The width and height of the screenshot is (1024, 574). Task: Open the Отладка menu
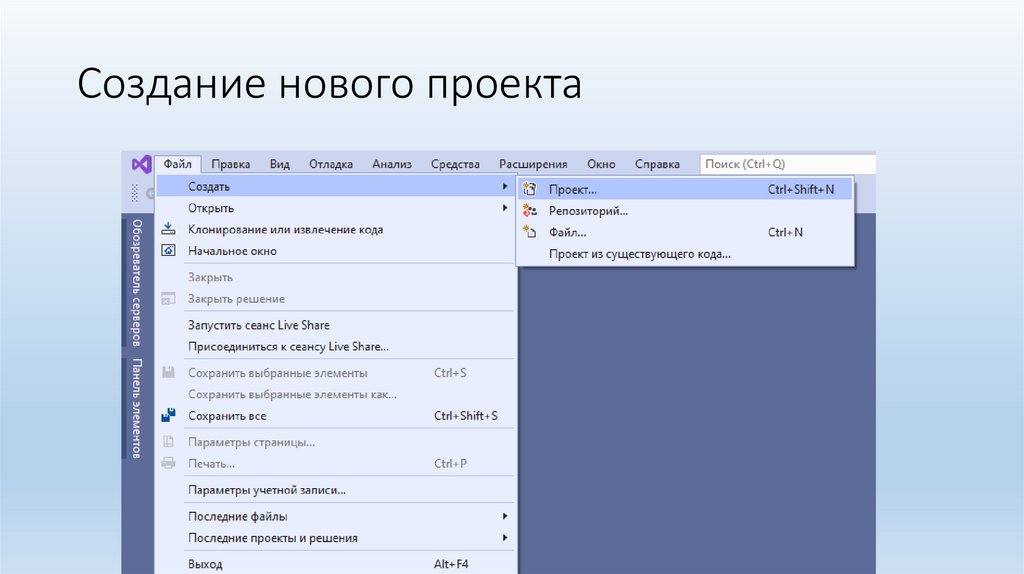pos(330,164)
